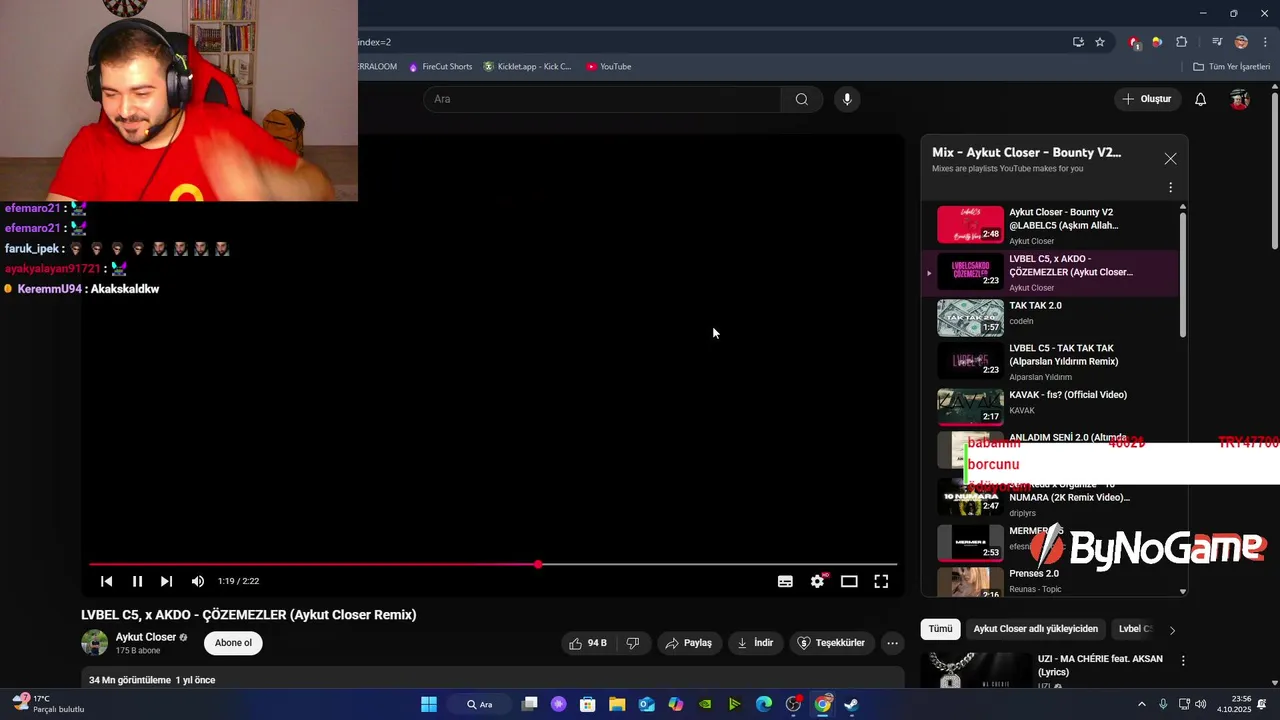Seek the red video progress bar handle
The width and height of the screenshot is (1280, 720).
coord(538,565)
